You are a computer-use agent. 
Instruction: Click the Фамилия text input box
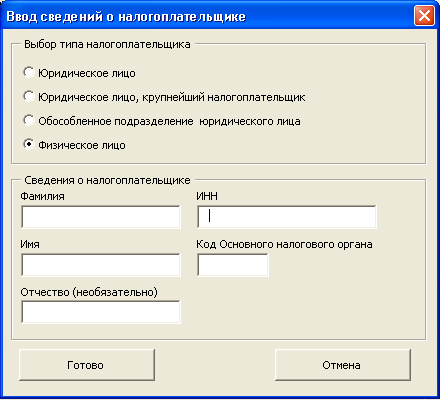[101, 217]
